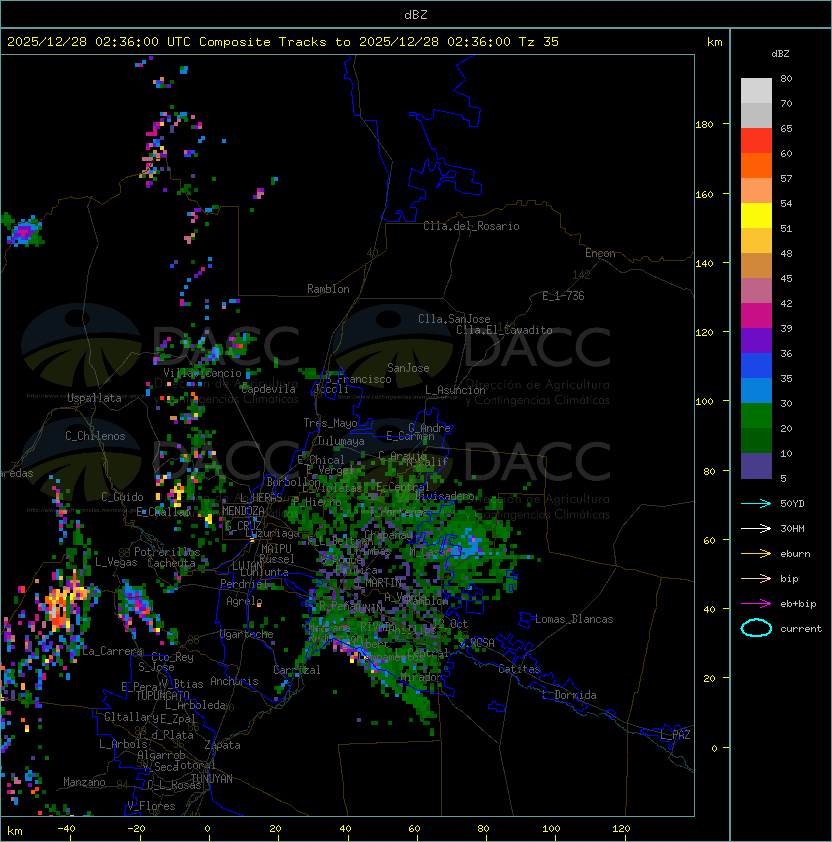Click the 120 km horizontal axis tick
The height and width of the screenshot is (842, 832).
621,829
